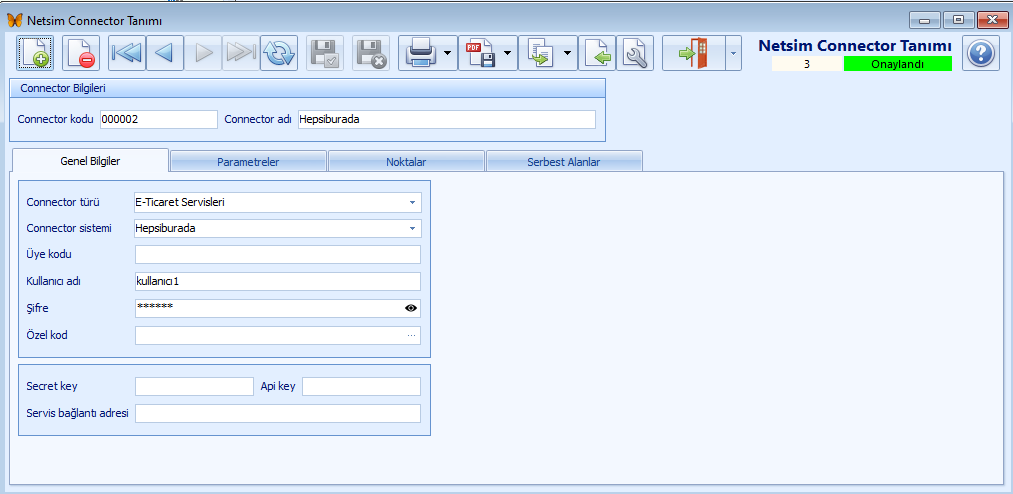Expand the Connector türü combo box
This screenshot has height=494, width=1013.
(412, 203)
